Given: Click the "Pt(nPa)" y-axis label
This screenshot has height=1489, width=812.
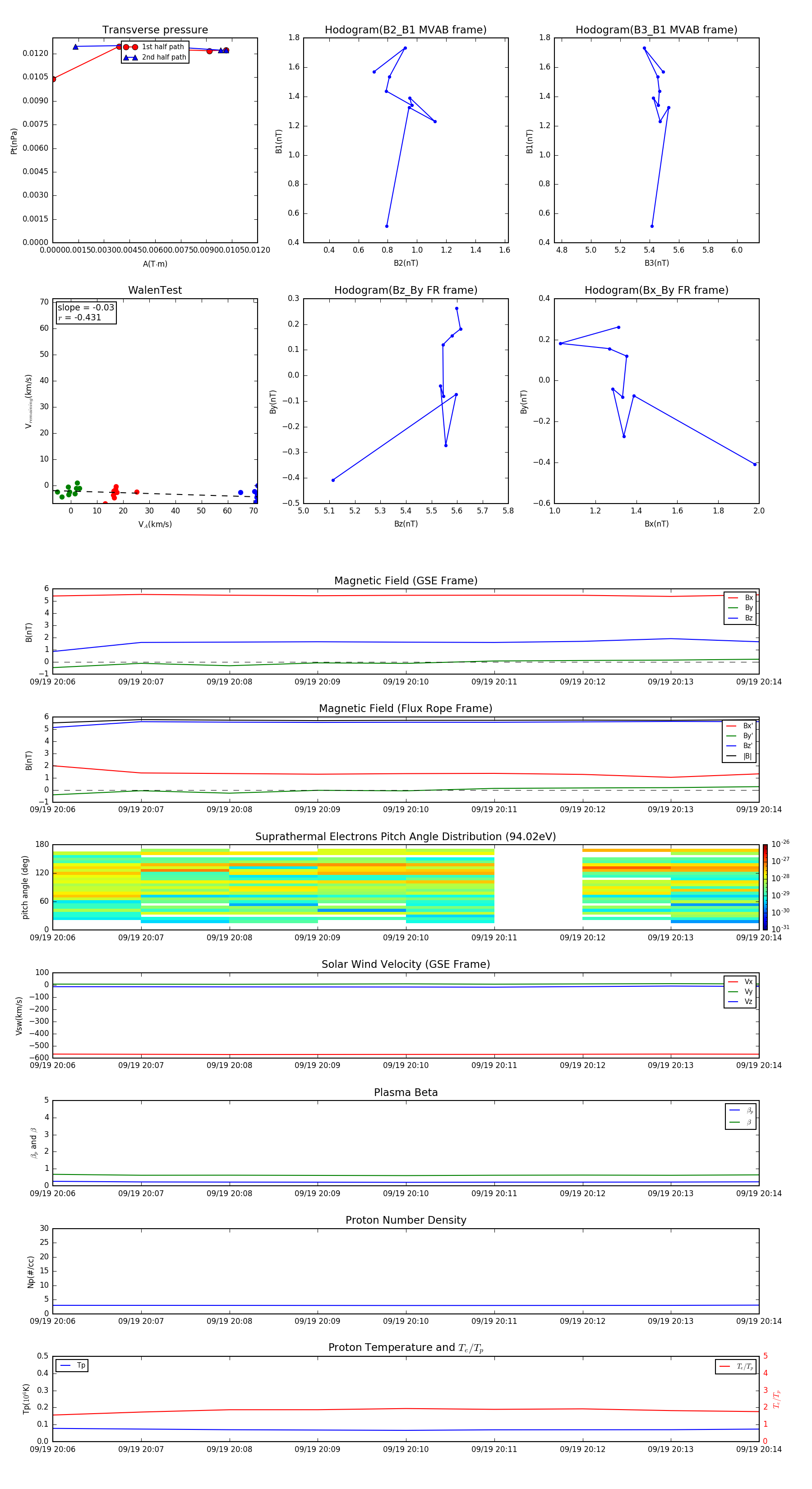Looking at the screenshot, I should 14,141.
